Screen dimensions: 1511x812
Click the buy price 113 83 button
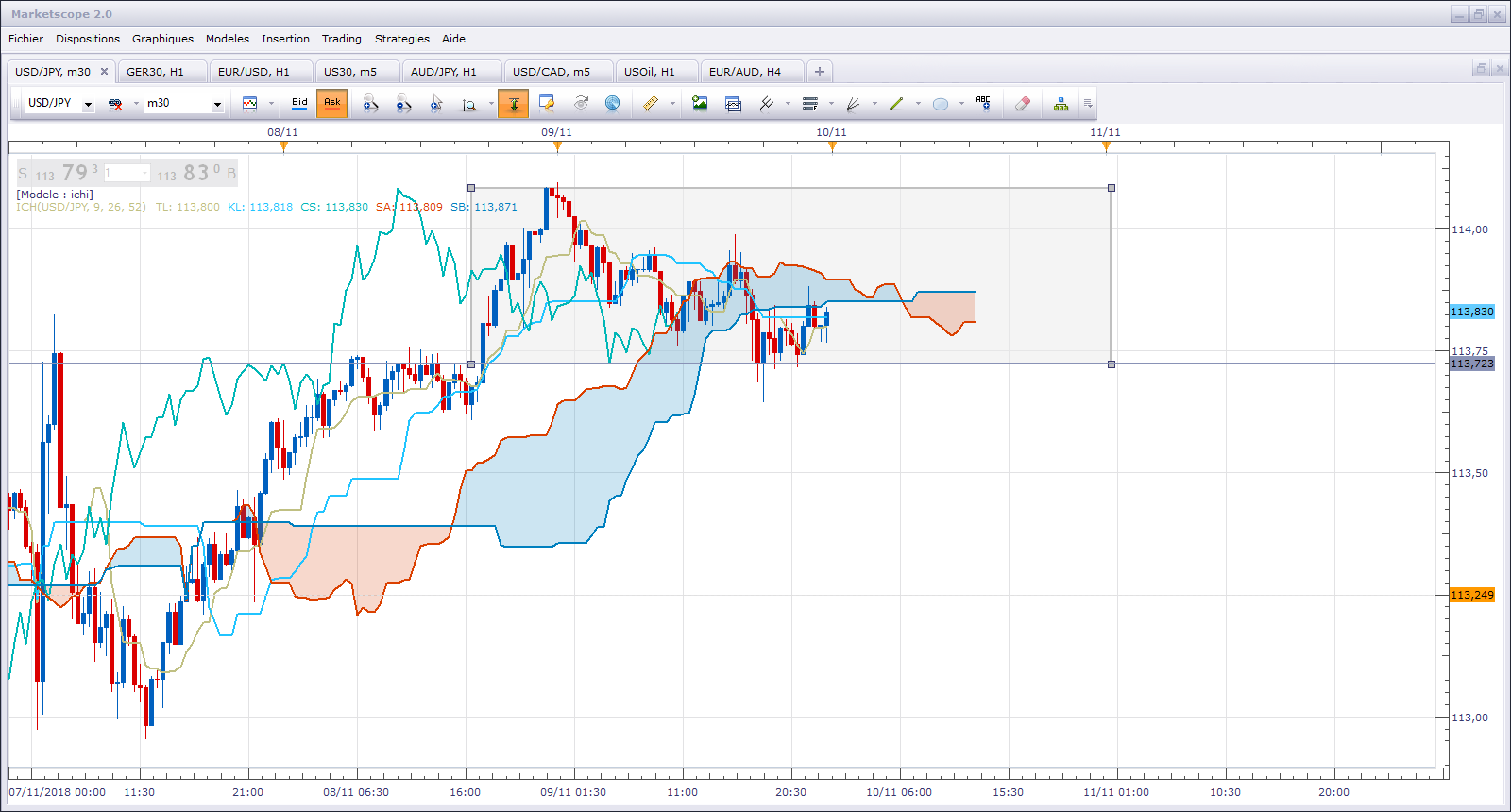click(x=195, y=173)
